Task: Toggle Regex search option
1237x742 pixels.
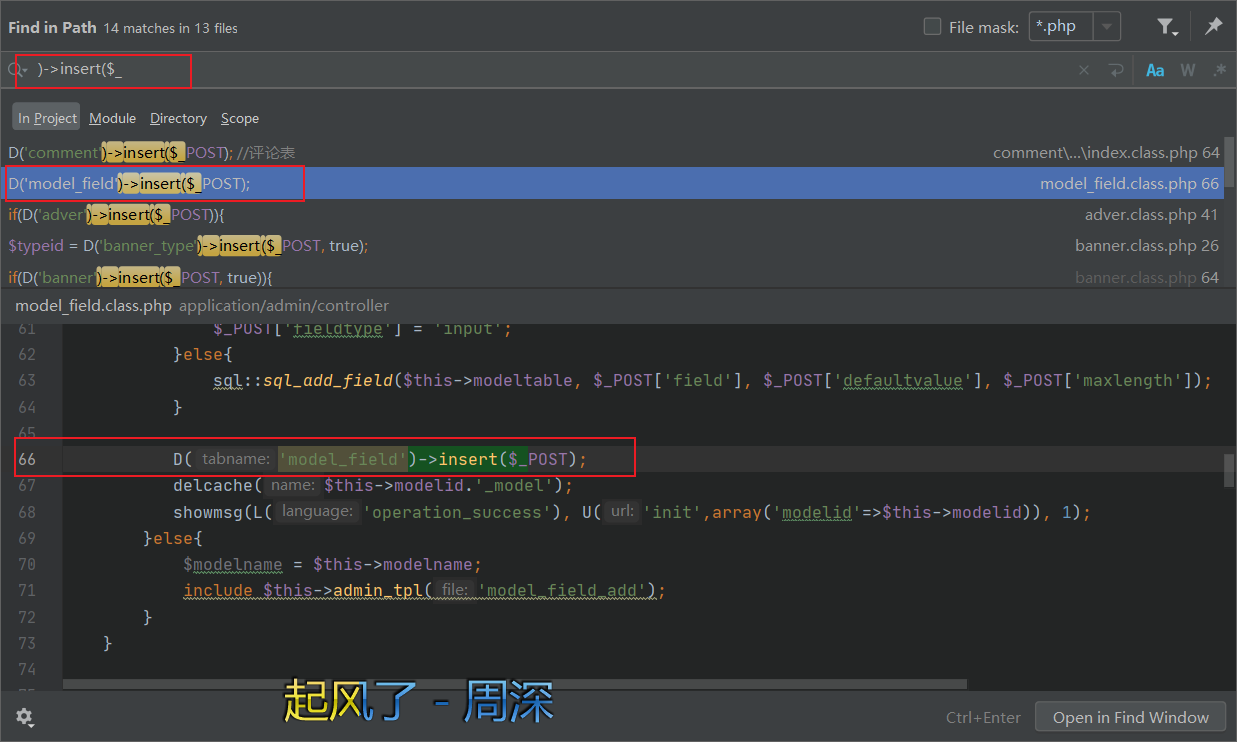Action: tap(1219, 70)
